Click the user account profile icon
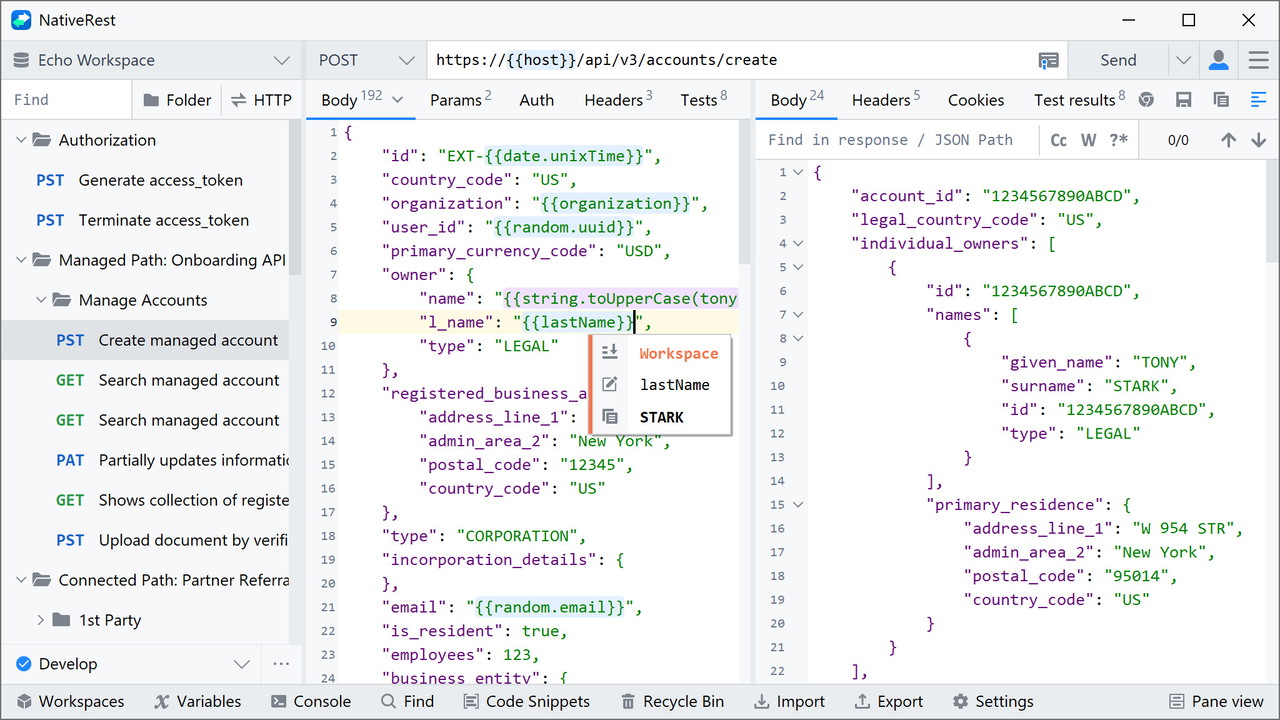Viewport: 1280px width, 720px height. point(1218,60)
